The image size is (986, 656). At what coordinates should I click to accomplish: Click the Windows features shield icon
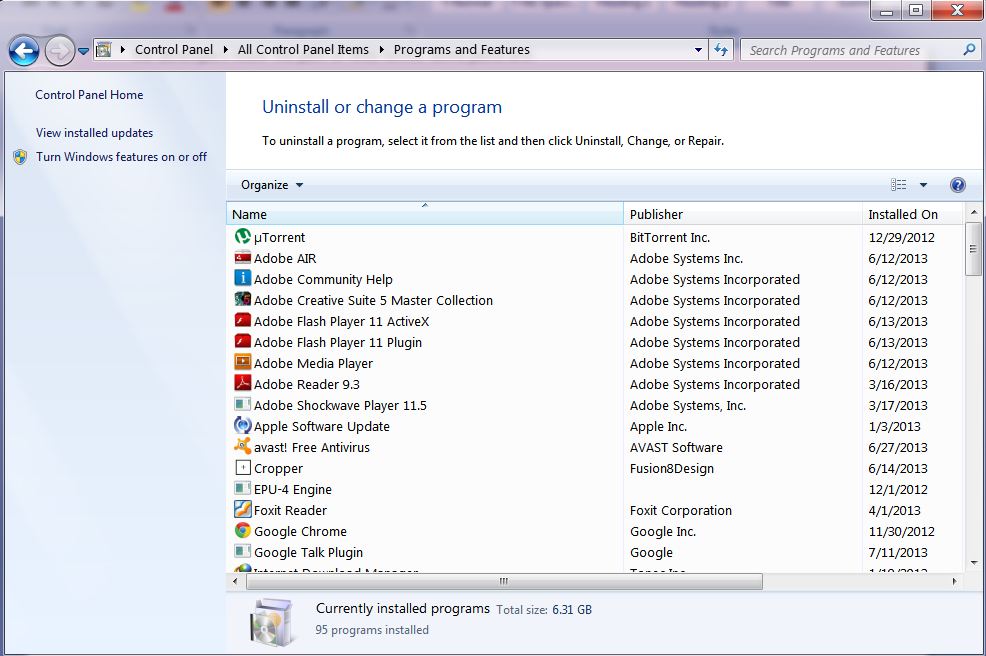[x=20, y=157]
